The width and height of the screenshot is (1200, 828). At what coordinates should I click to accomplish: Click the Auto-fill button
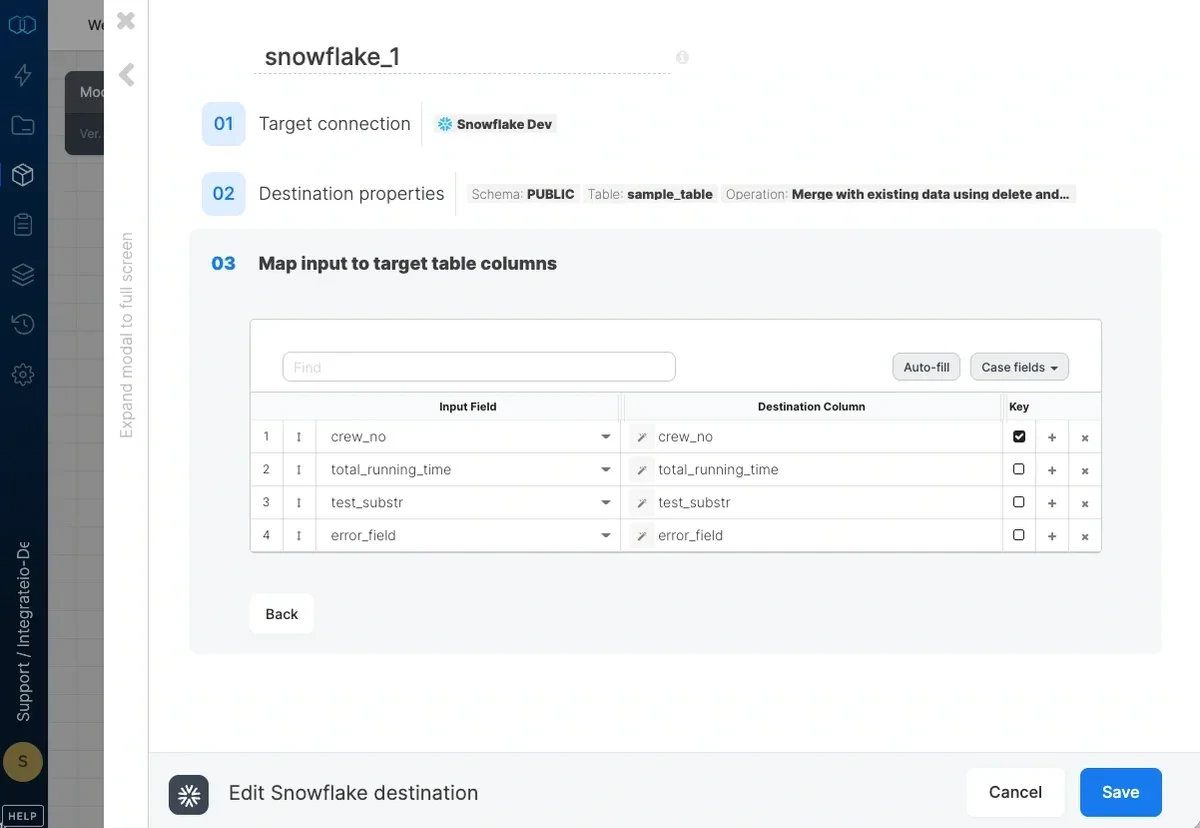pos(925,367)
